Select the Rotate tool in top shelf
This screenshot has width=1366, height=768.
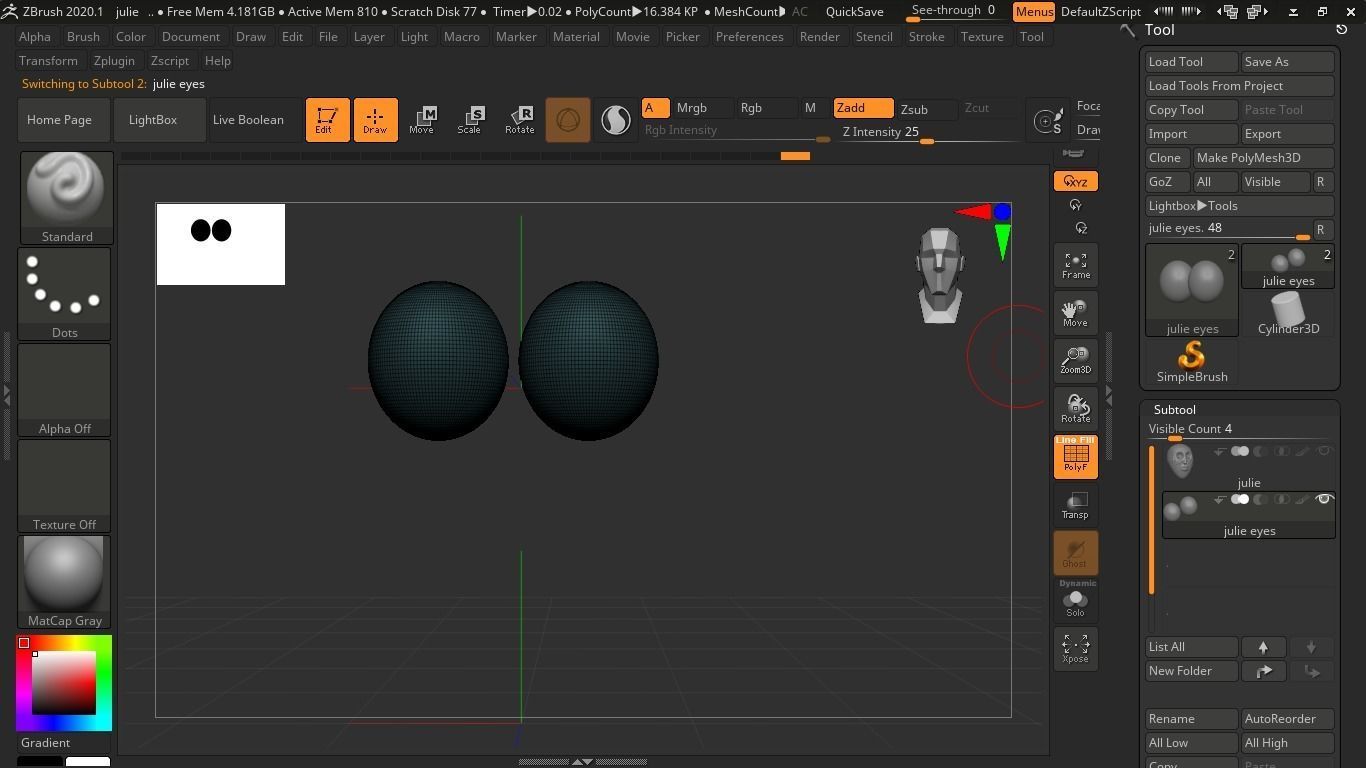click(x=519, y=119)
